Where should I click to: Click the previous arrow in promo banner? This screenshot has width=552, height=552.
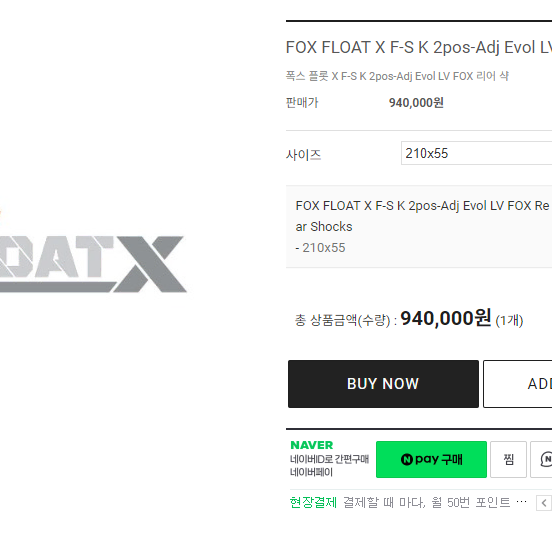click(544, 503)
